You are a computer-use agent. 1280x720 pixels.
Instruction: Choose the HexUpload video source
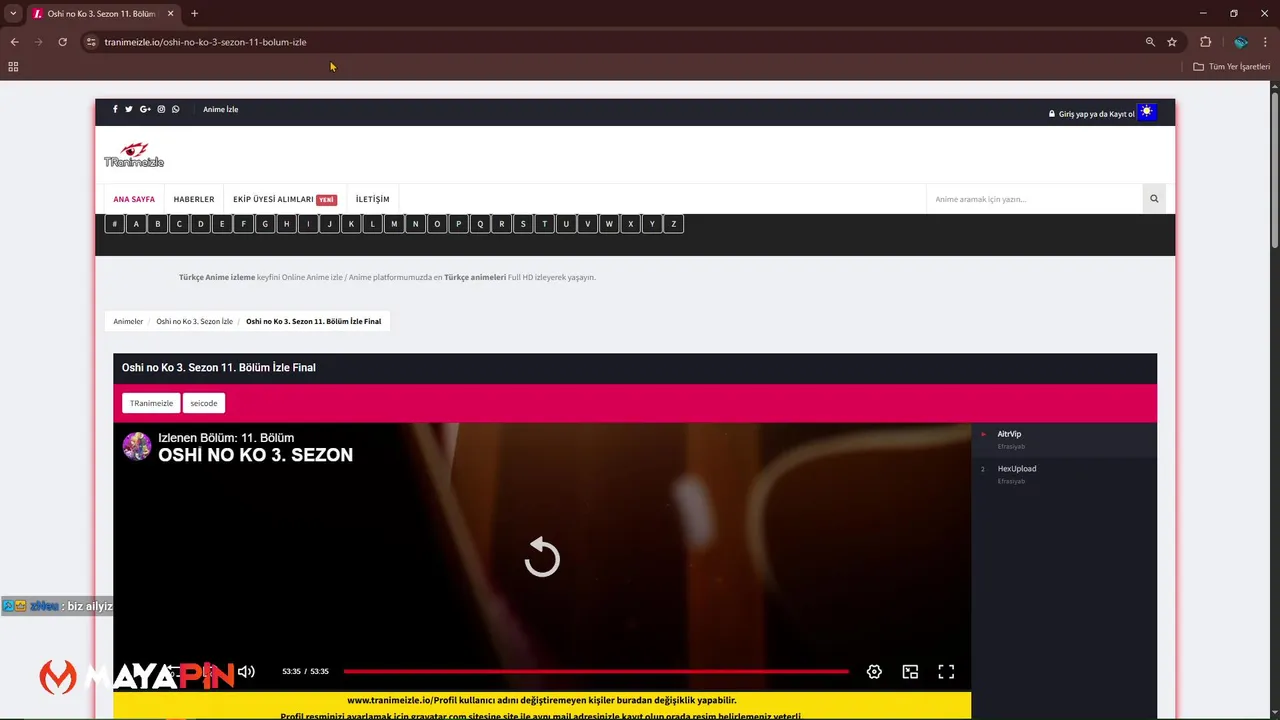(x=1064, y=474)
